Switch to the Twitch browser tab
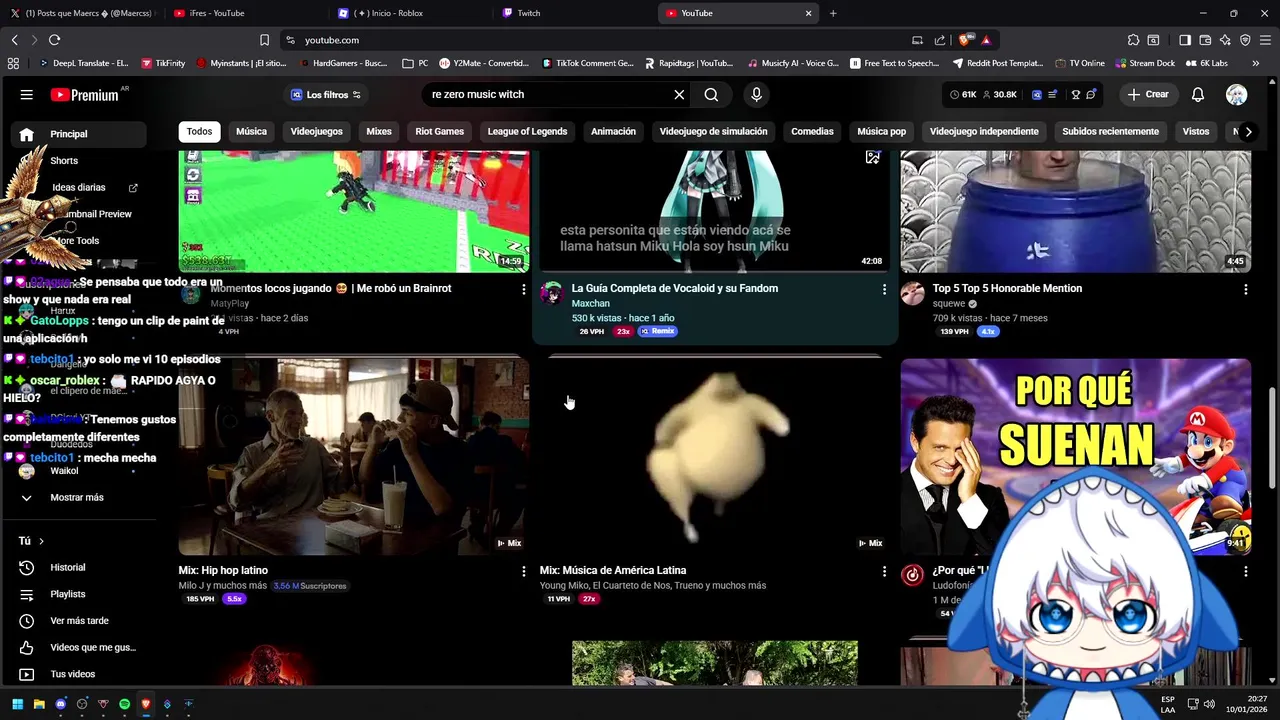This screenshot has width=1280, height=720. tap(575, 13)
